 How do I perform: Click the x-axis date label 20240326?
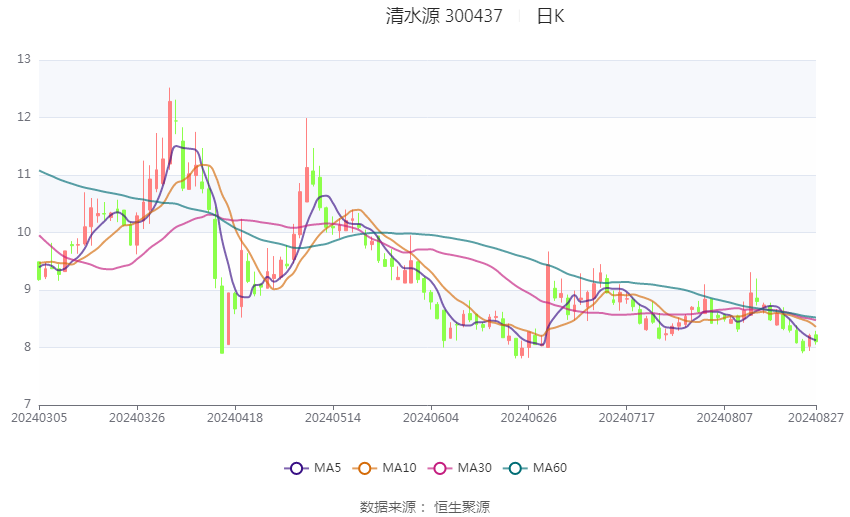pyautogui.click(x=137, y=418)
